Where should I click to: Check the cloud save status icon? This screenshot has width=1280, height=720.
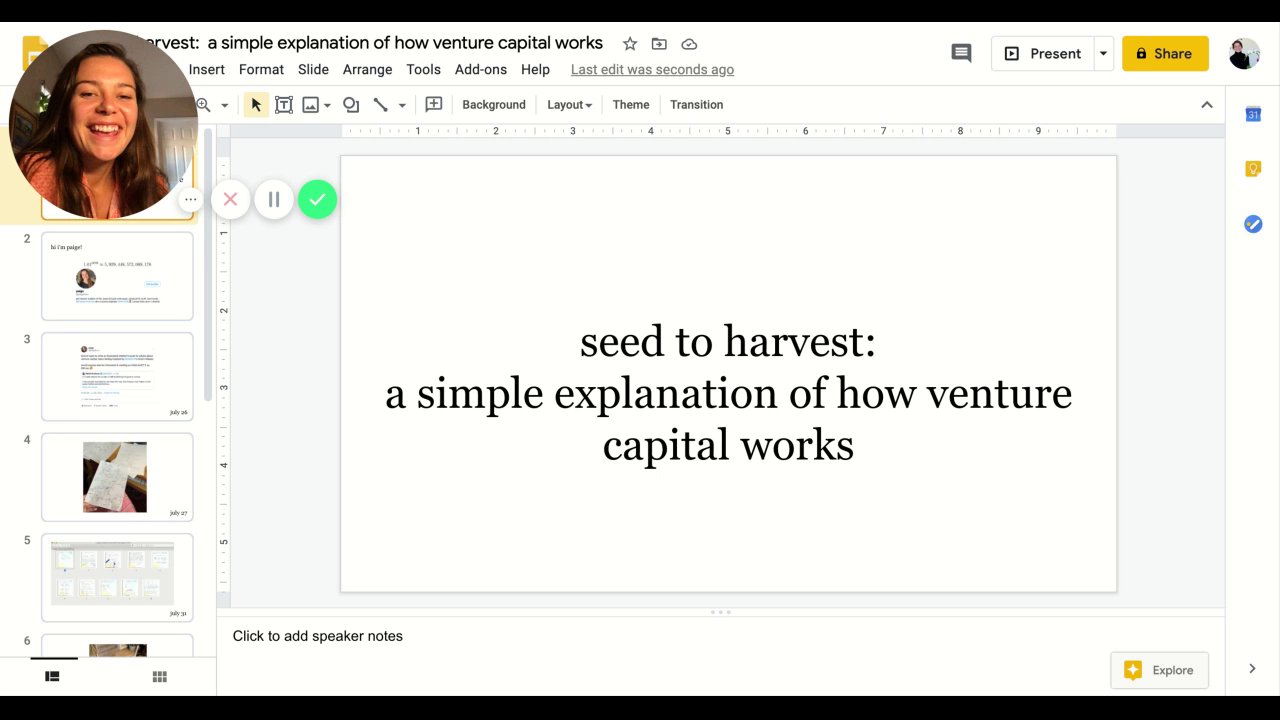(x=689, y=44)
